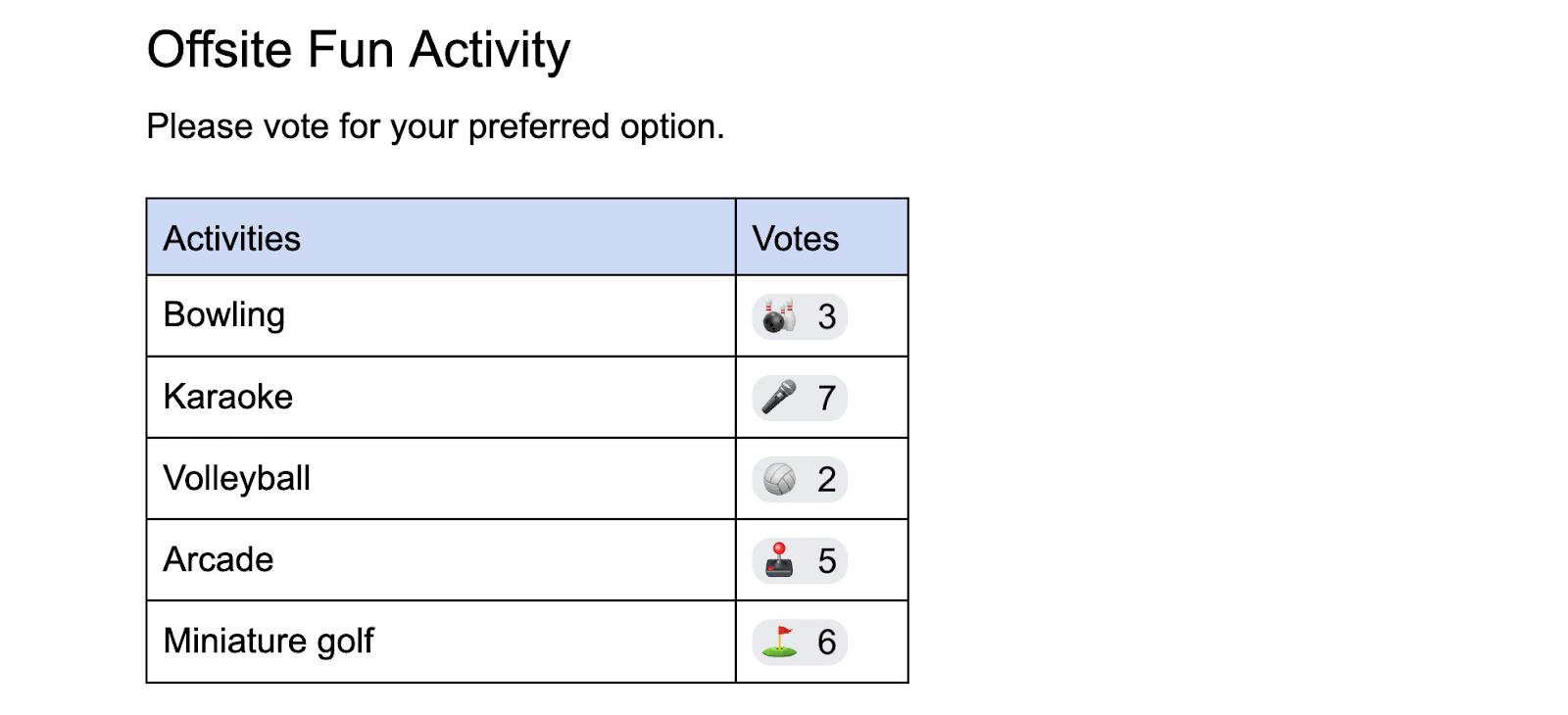The width and height of the screenshot is (1568, 715).
Task: Click the word Activity in the heading
Action: [490, 50]
